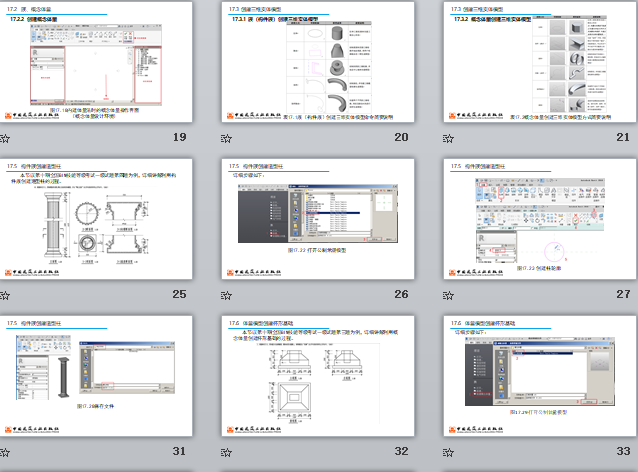Click the transition star icon under slide 20
Screen dimensions: 638x472
tap(226, 139)
